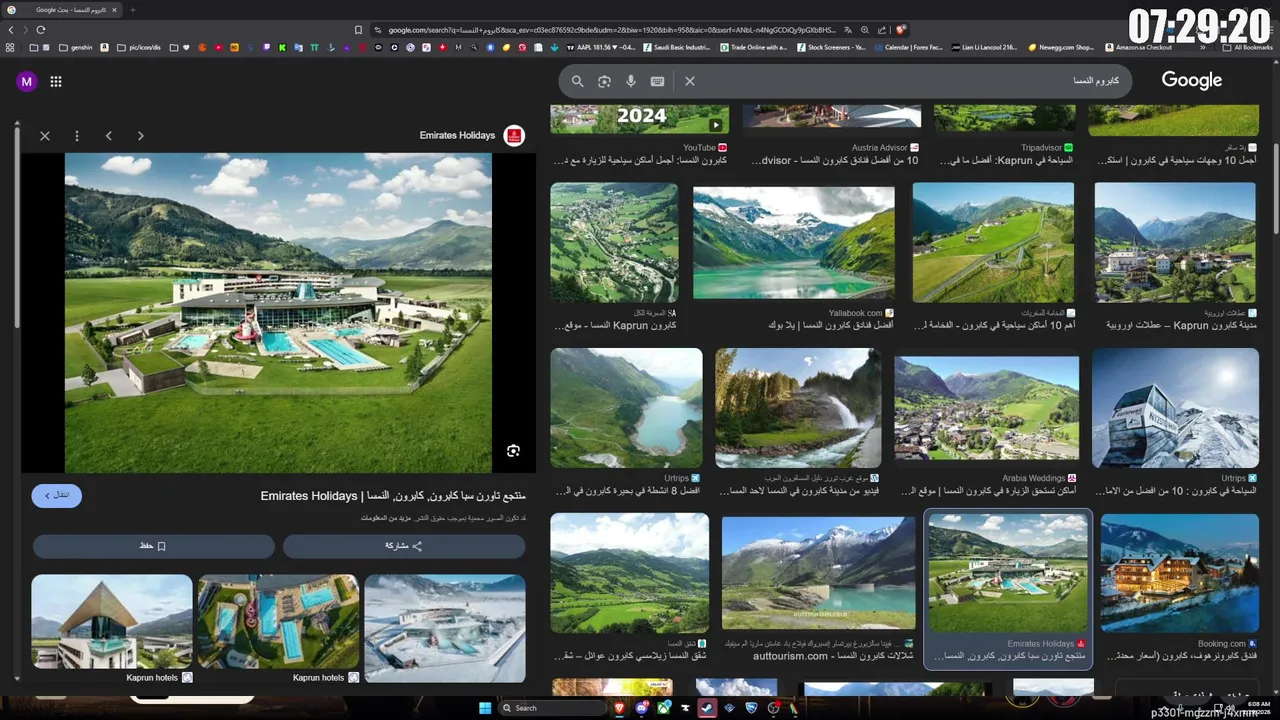Click the Tripadvisor source label
The width and height of the screenshot is (1280, 720).
point(1041,148)
